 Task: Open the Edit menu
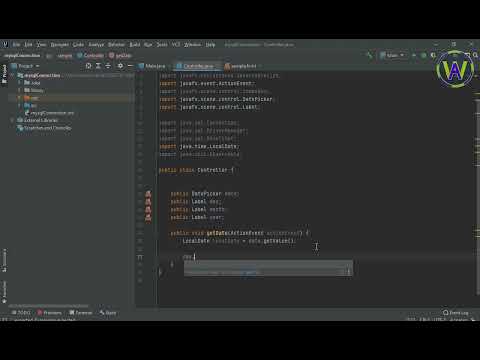28,44
